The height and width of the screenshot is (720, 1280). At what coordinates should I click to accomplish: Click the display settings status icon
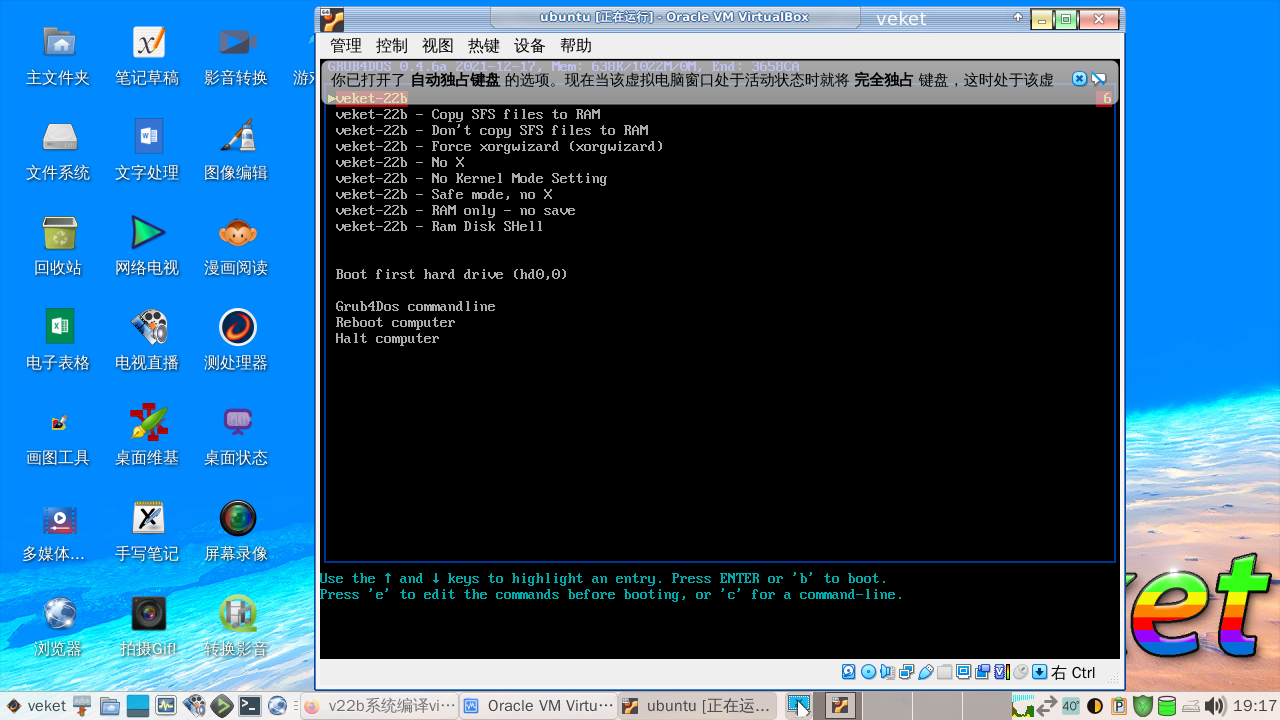click(963, 672)
